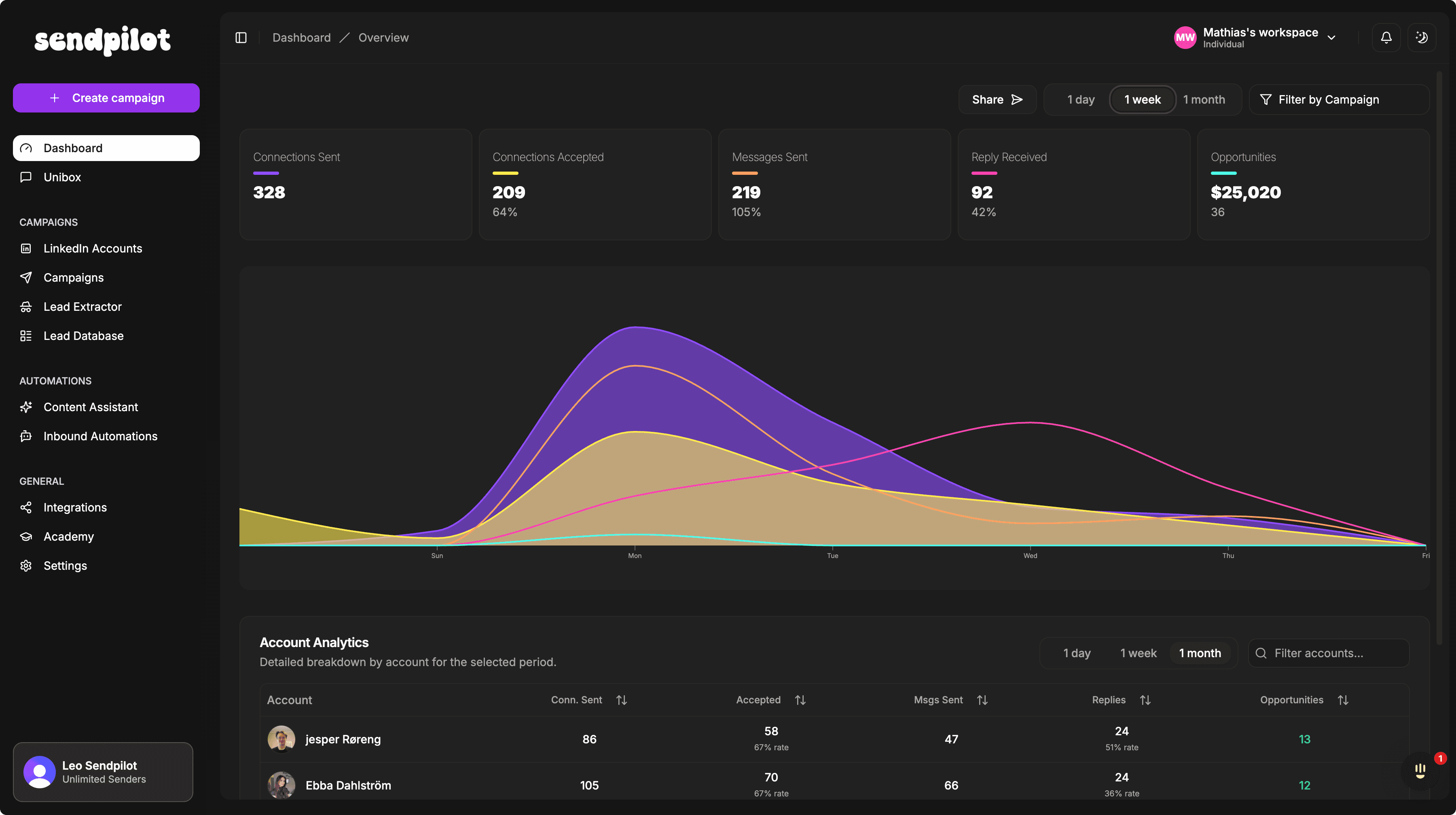Toggle the sidebar collapse icon
Viewport: 1456px width, 815px height.
[241, 37]
